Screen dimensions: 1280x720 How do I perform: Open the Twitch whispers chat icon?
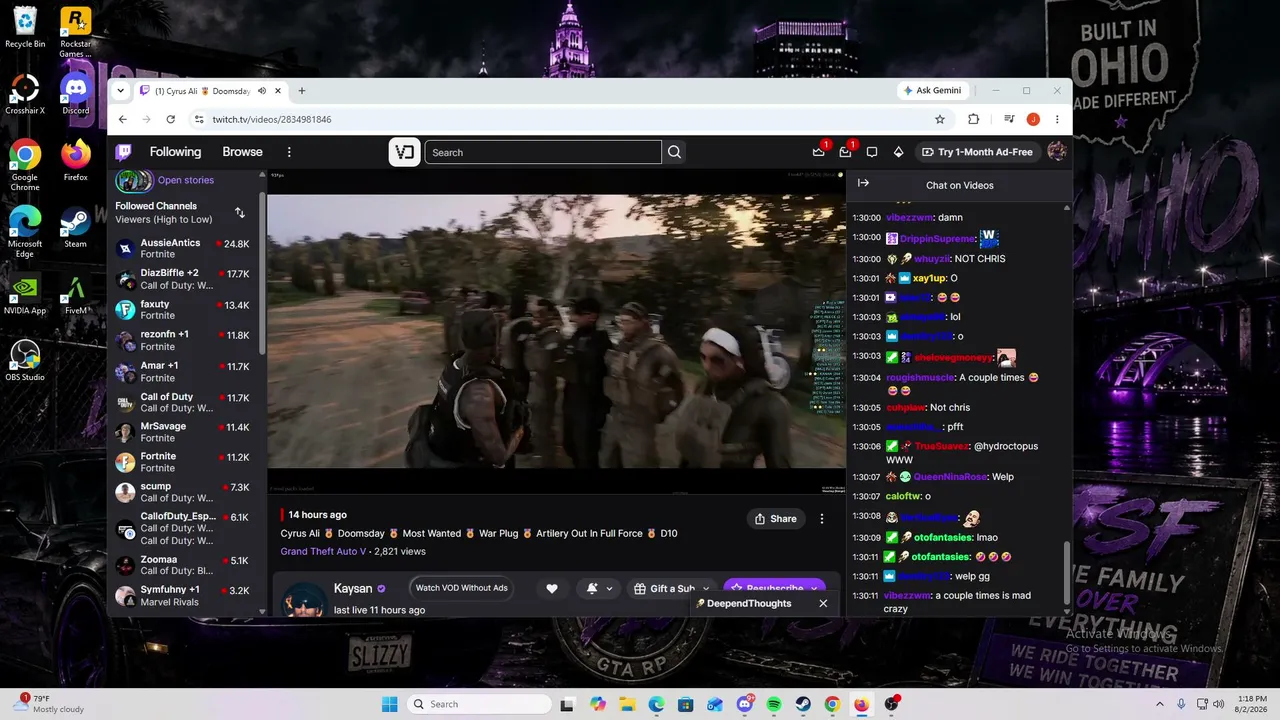point(872,152)
